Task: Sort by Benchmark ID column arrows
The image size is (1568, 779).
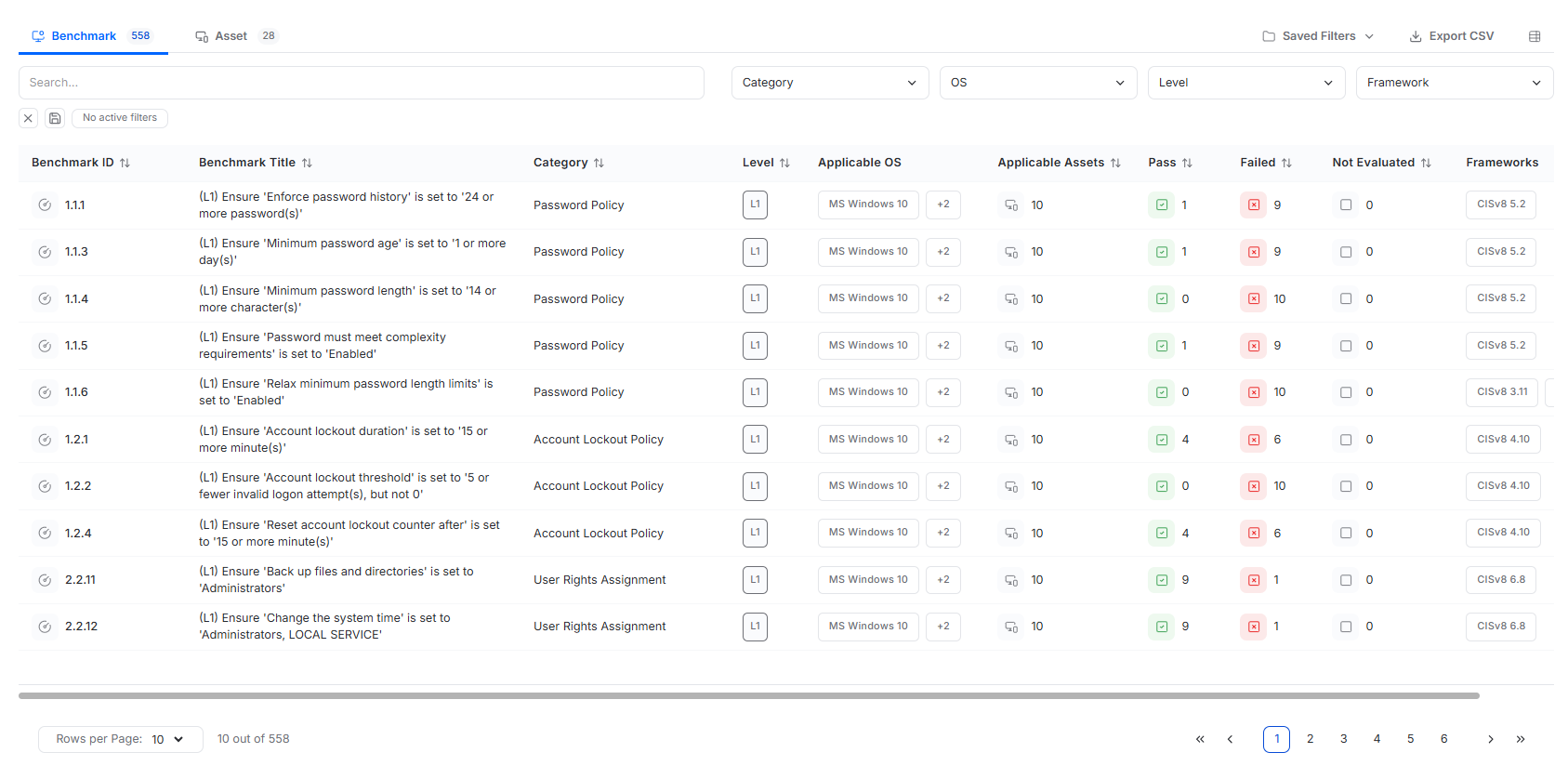Action: (125, 163)
